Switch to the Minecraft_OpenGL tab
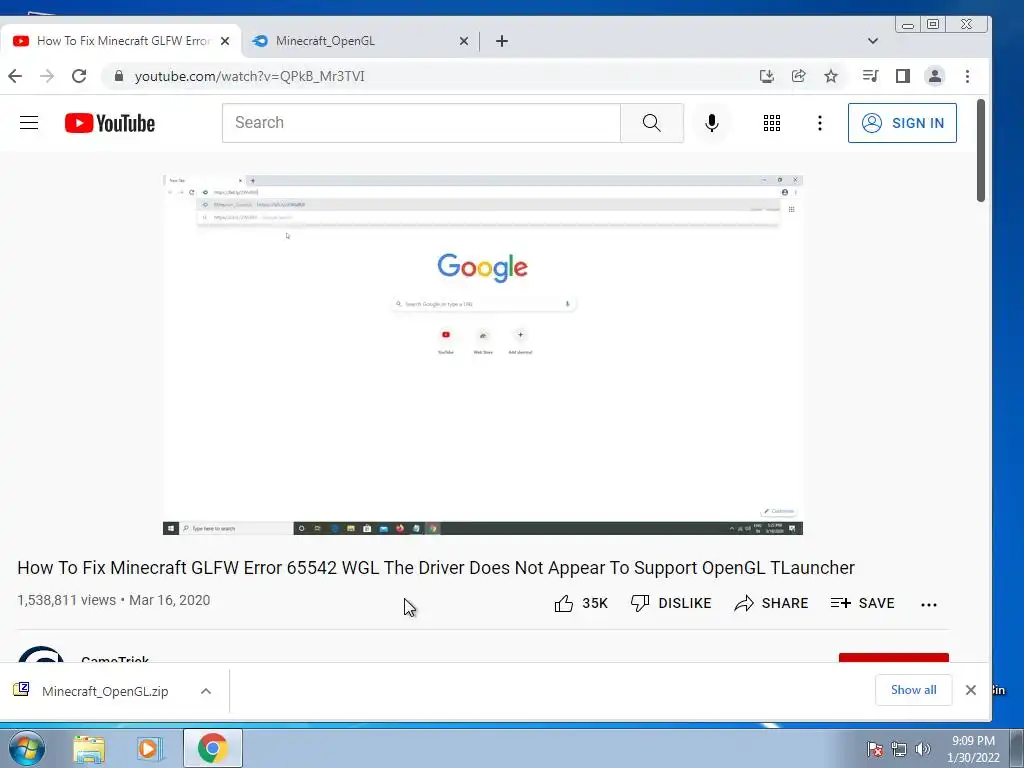Image resolution: width=1024 pixels, height=768 pixels. click(360, 41)
